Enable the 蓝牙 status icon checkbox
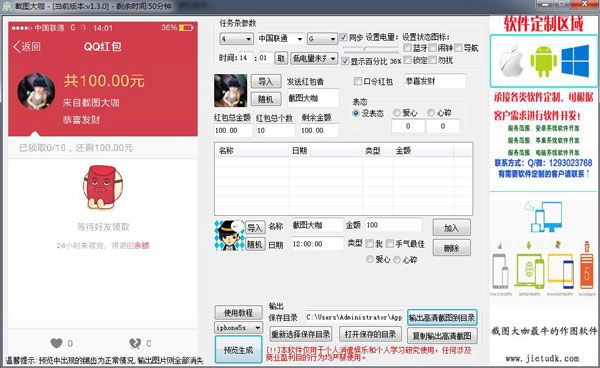The width and height of the screenshot is (600, 368). pos(407,48)
